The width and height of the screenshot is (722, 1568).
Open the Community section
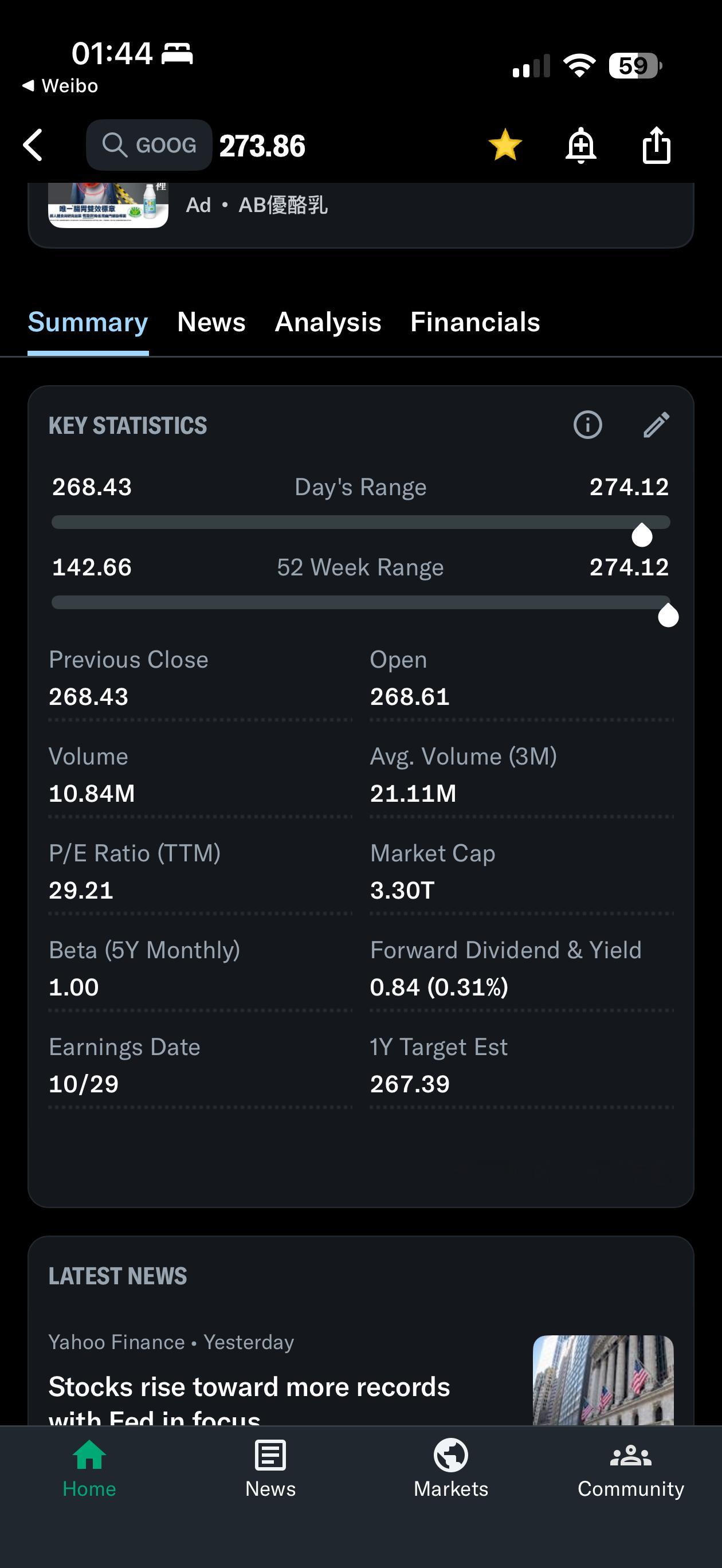coord(631,1468)
